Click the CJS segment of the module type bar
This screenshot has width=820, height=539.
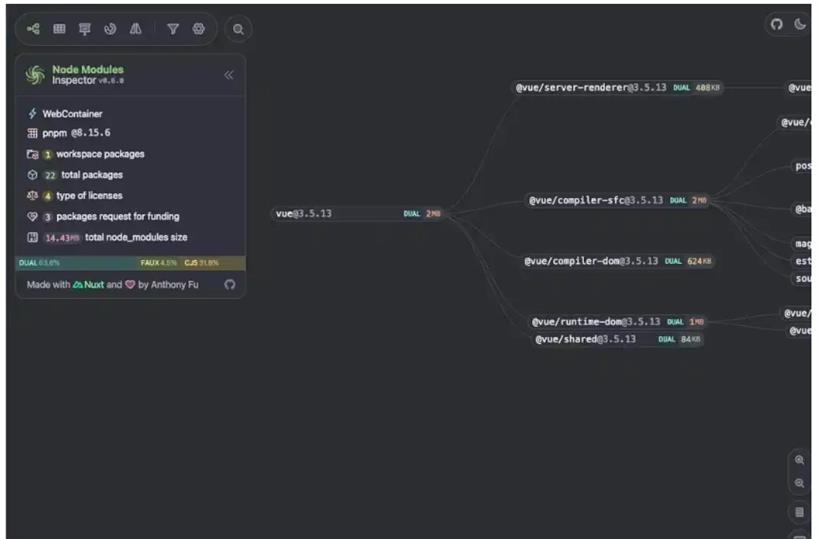click(212, 262)
